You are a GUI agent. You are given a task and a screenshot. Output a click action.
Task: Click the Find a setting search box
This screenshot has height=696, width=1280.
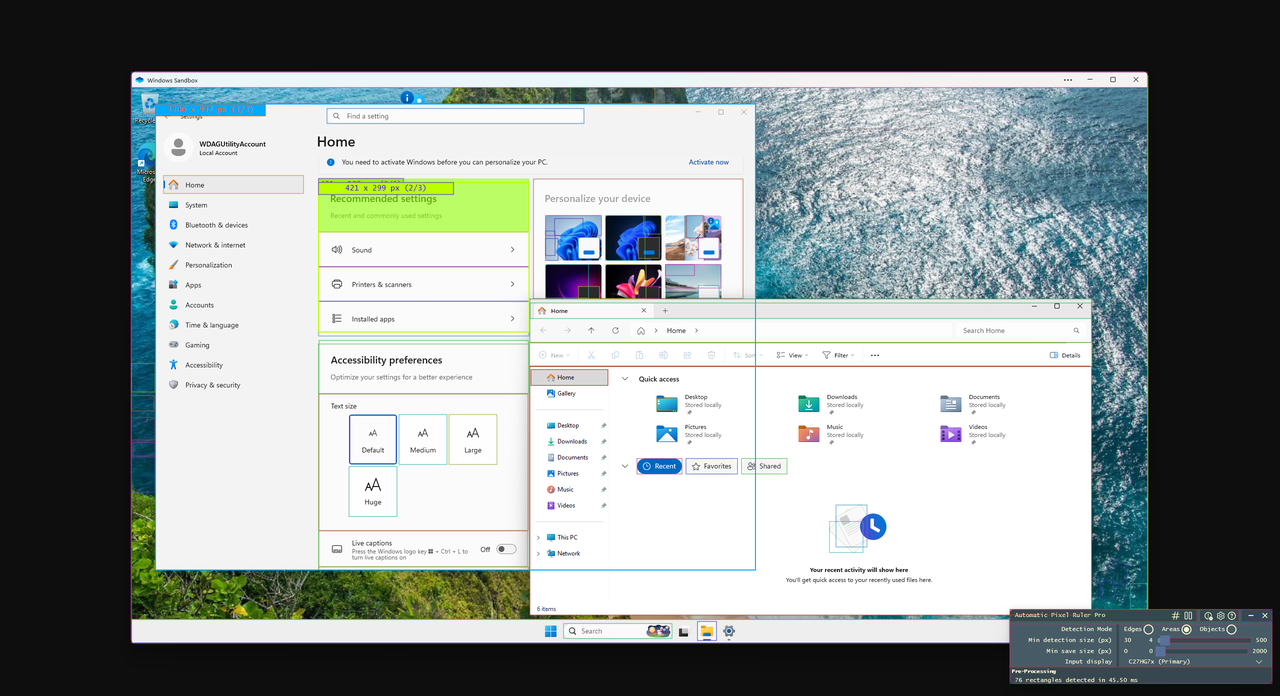coord(455,116)
